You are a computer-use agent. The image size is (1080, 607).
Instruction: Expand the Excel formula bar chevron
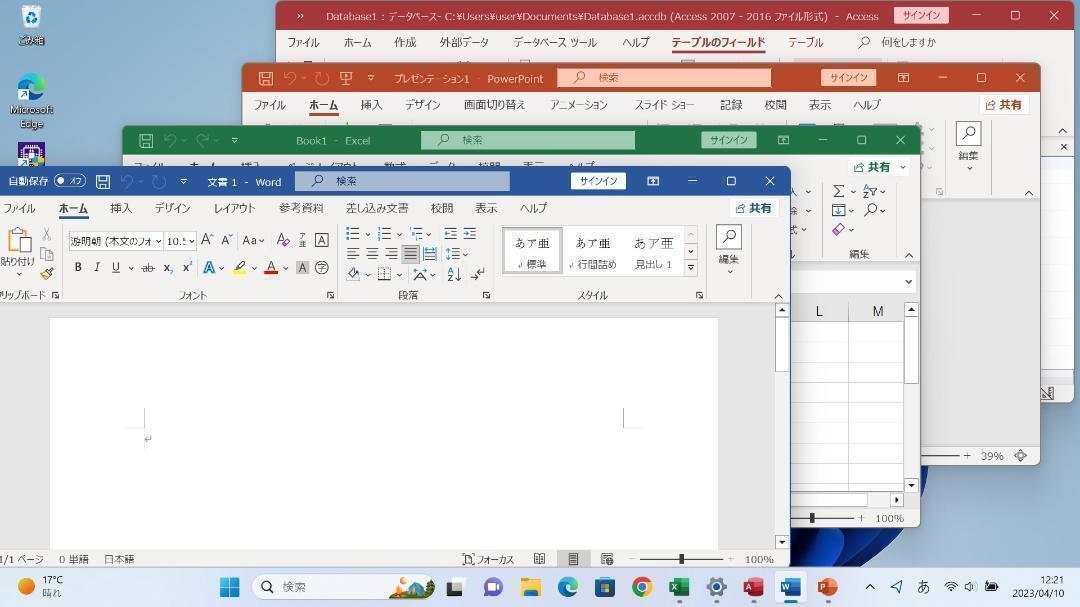click(x=908, y=282)
